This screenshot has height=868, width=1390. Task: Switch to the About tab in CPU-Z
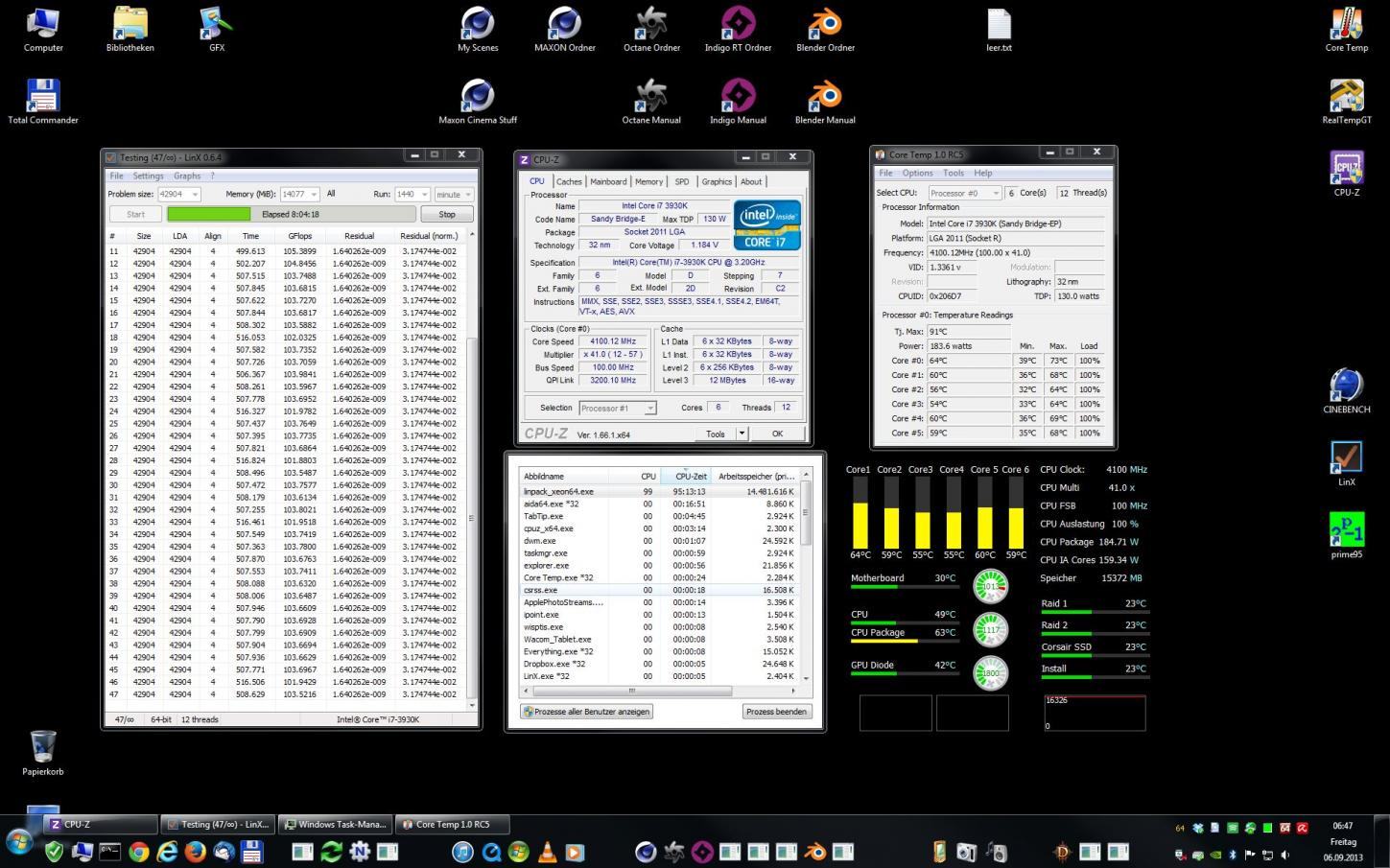pos(751,181)
